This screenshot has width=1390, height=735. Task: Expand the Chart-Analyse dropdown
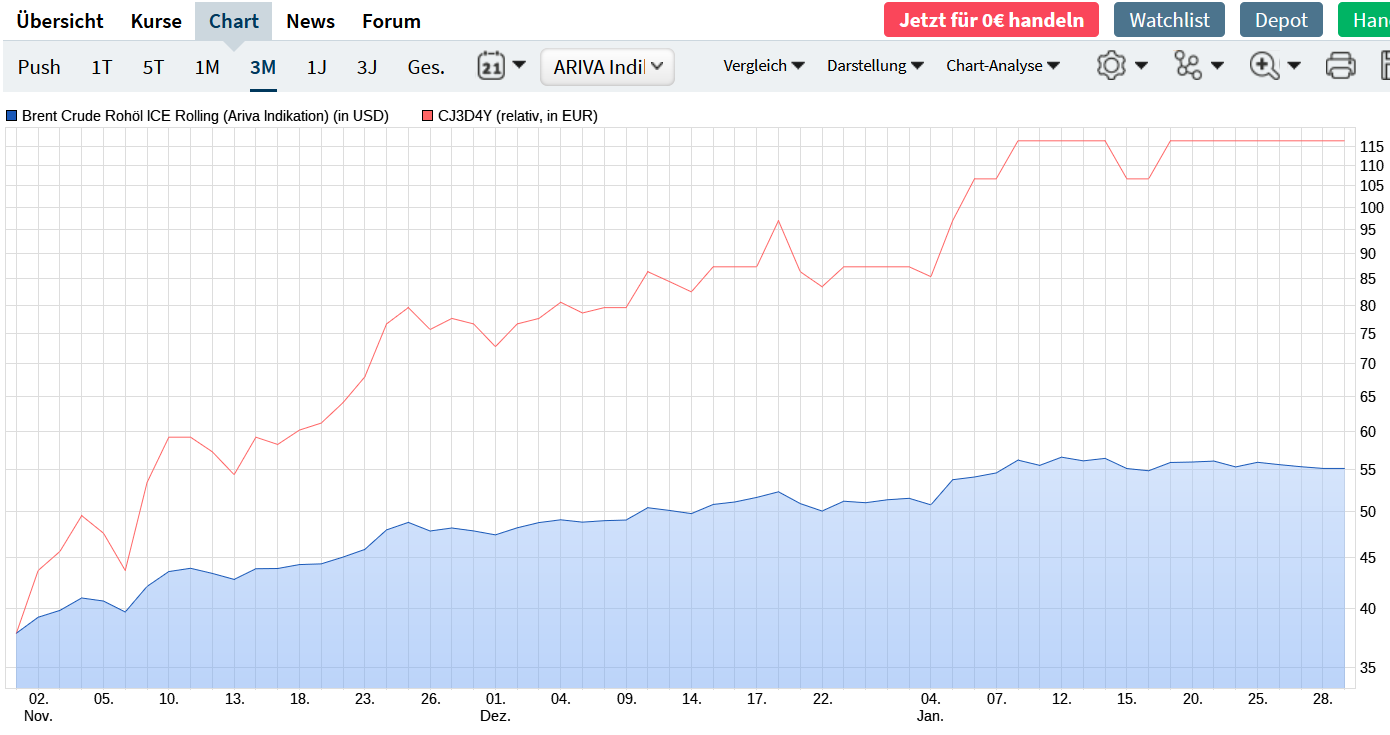pyautogui.click(x=1002, y=66)
